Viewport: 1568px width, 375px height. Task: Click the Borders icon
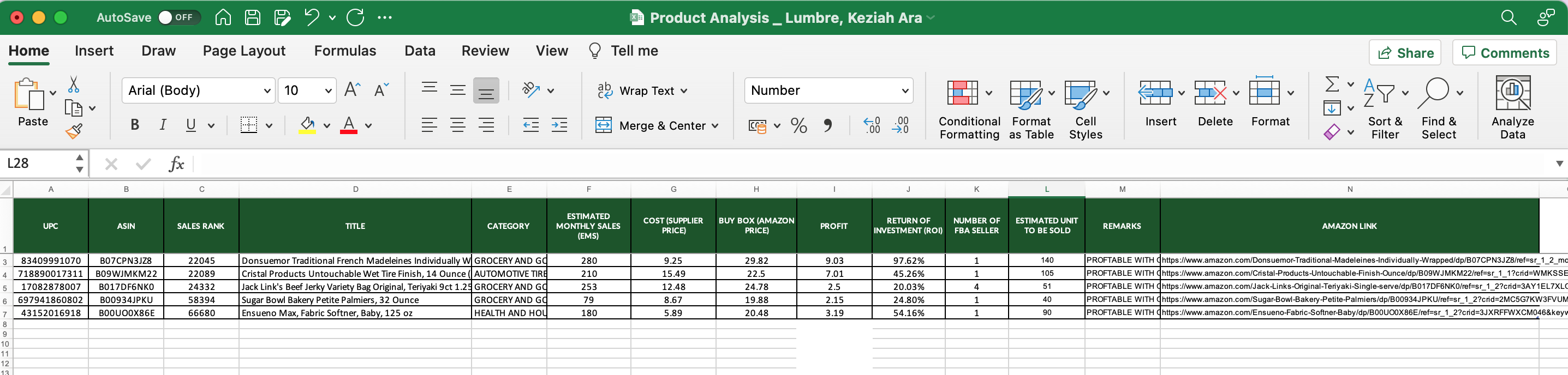pos(248,125)
